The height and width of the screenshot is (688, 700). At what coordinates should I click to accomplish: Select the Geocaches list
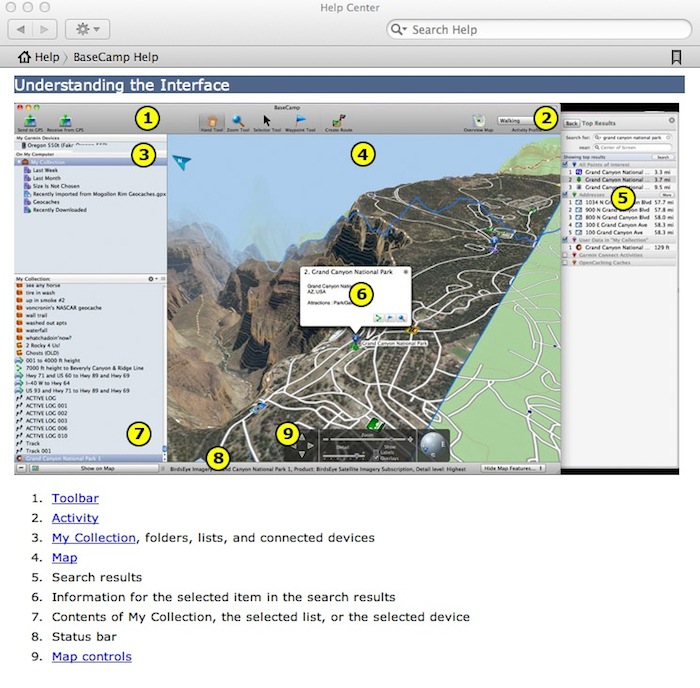click(x=46, y=202)
